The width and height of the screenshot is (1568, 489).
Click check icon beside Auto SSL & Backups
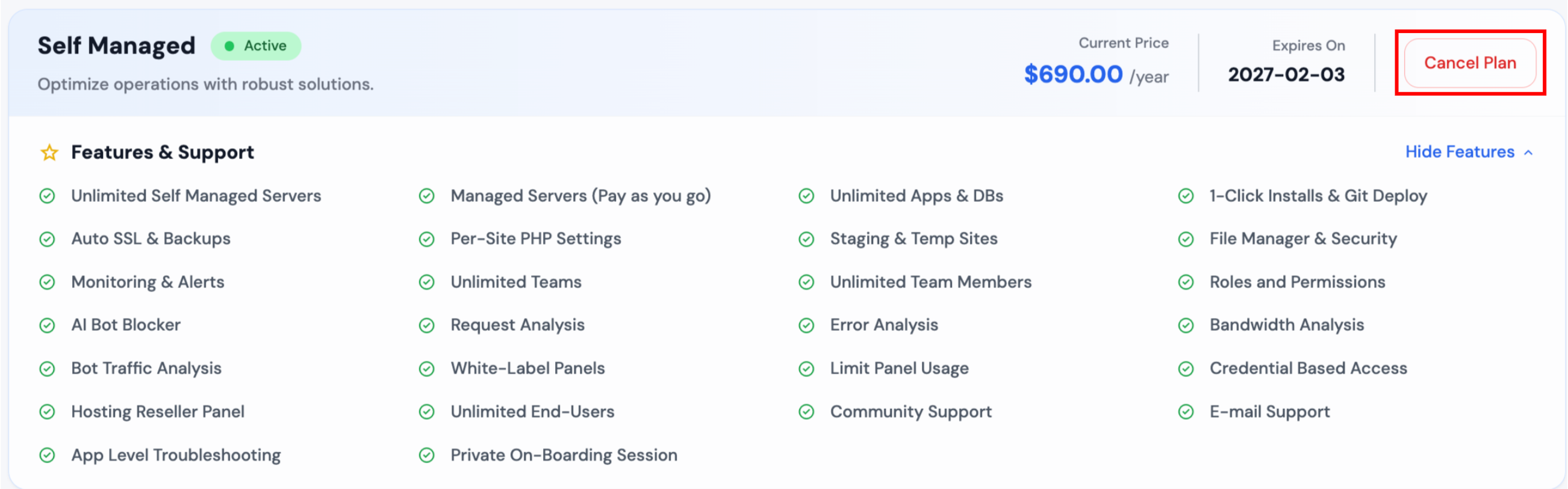pyautogui.click(x=48, y=239)
